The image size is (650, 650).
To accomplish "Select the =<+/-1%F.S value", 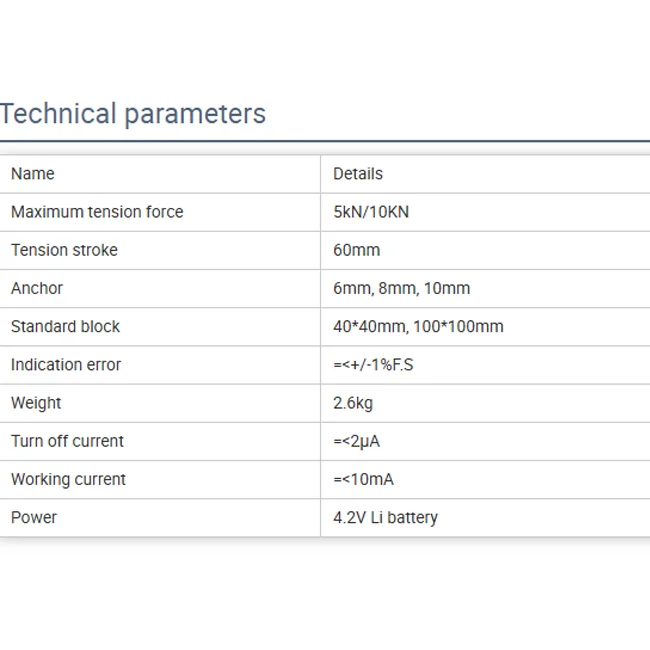I will point(373,365).
